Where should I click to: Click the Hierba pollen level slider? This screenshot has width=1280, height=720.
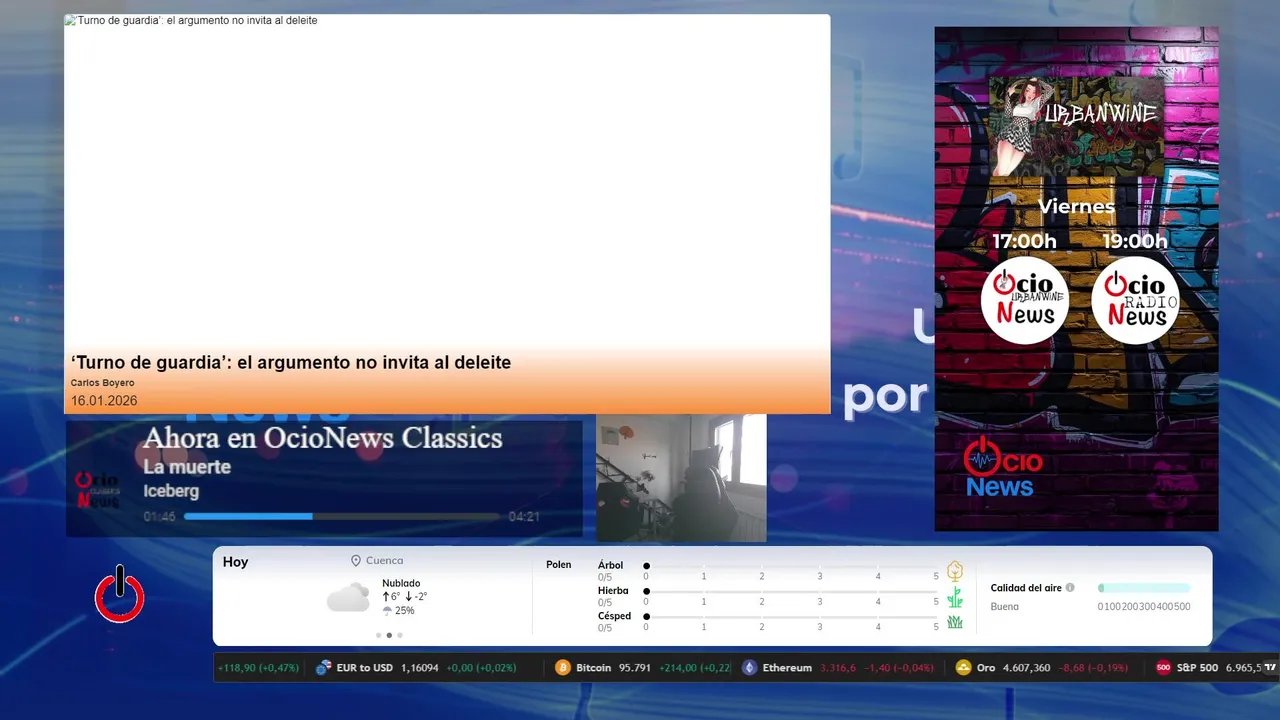791,591
